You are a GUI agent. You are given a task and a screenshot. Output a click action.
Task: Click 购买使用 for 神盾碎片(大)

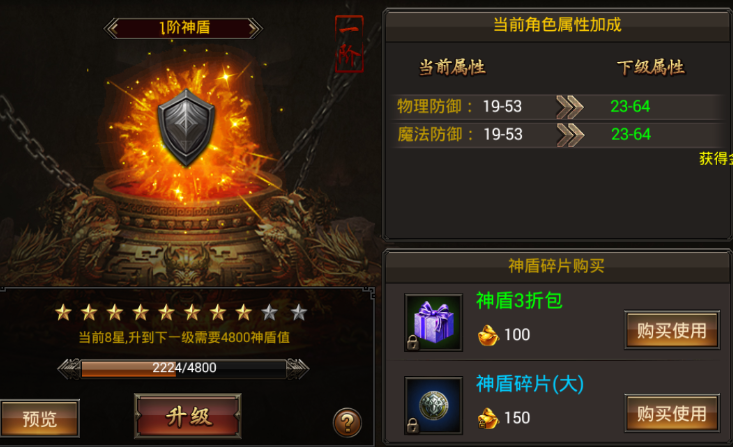(672, 413)
